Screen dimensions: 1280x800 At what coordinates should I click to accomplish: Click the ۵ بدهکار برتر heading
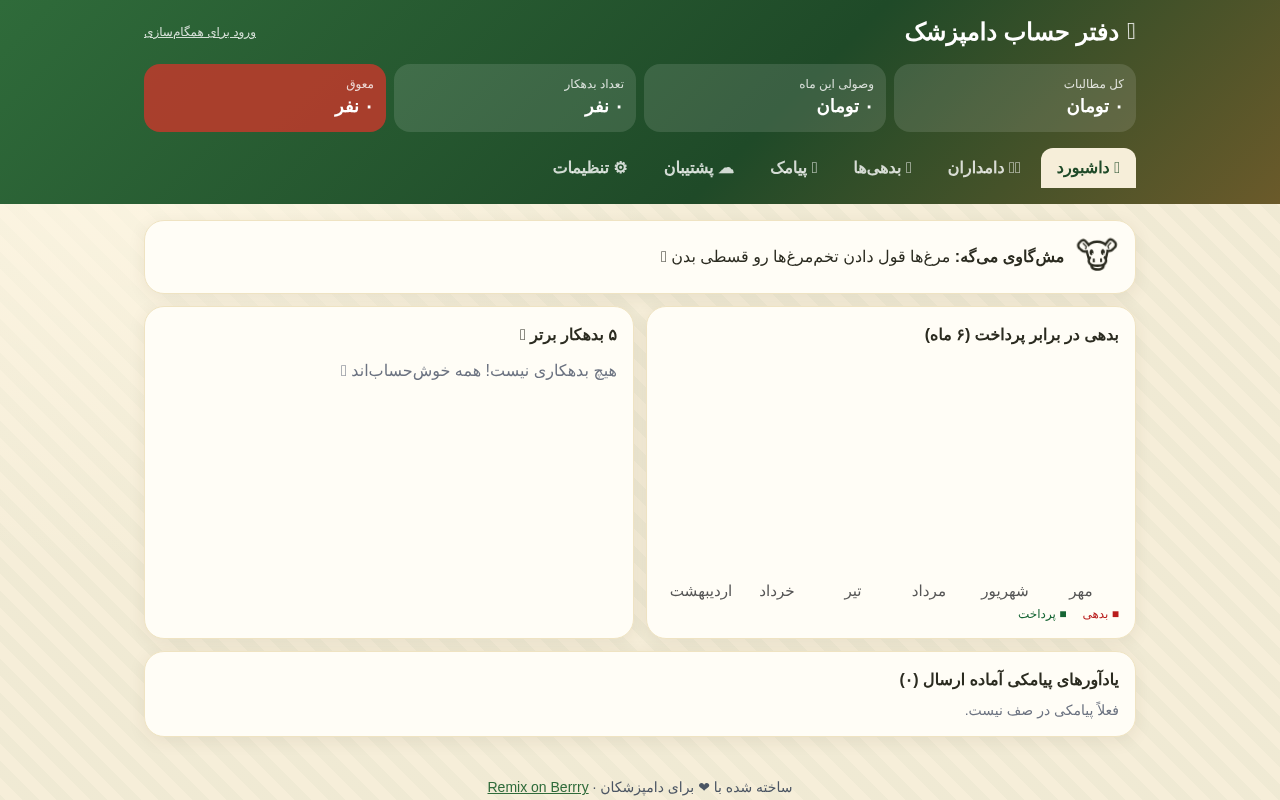tap(568, 335)
